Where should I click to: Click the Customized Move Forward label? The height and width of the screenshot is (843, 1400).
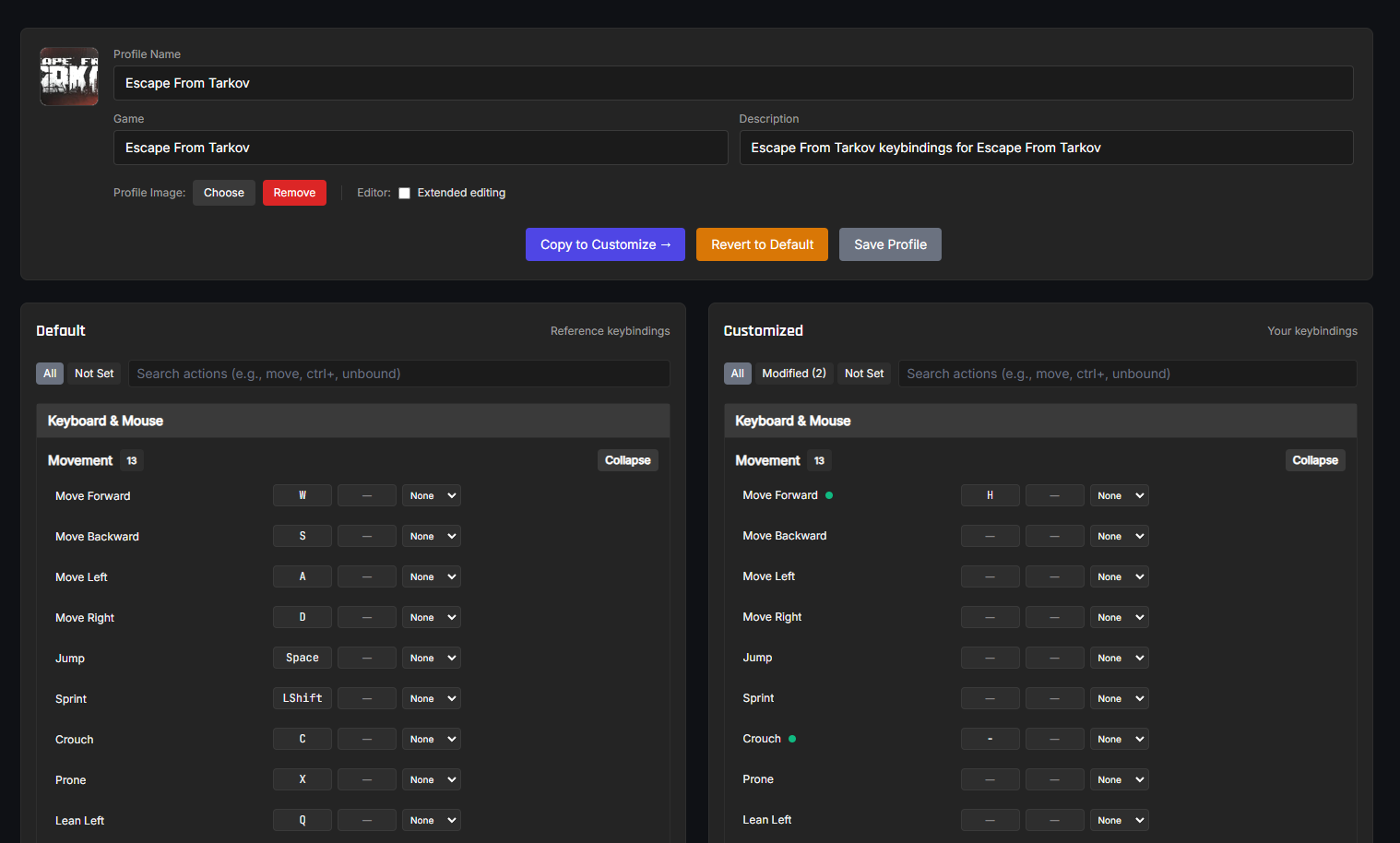click(780, 495)
